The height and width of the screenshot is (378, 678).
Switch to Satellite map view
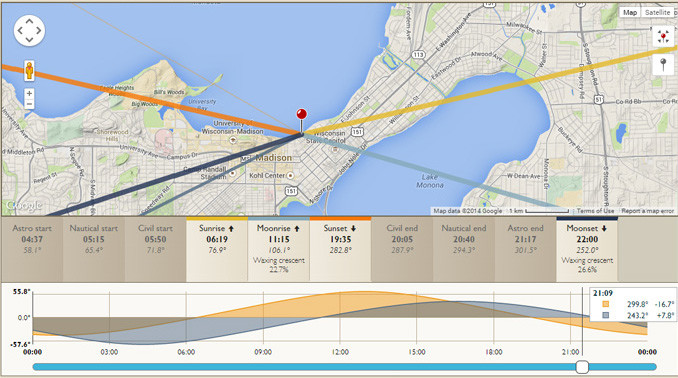click(x=657, y=13)
